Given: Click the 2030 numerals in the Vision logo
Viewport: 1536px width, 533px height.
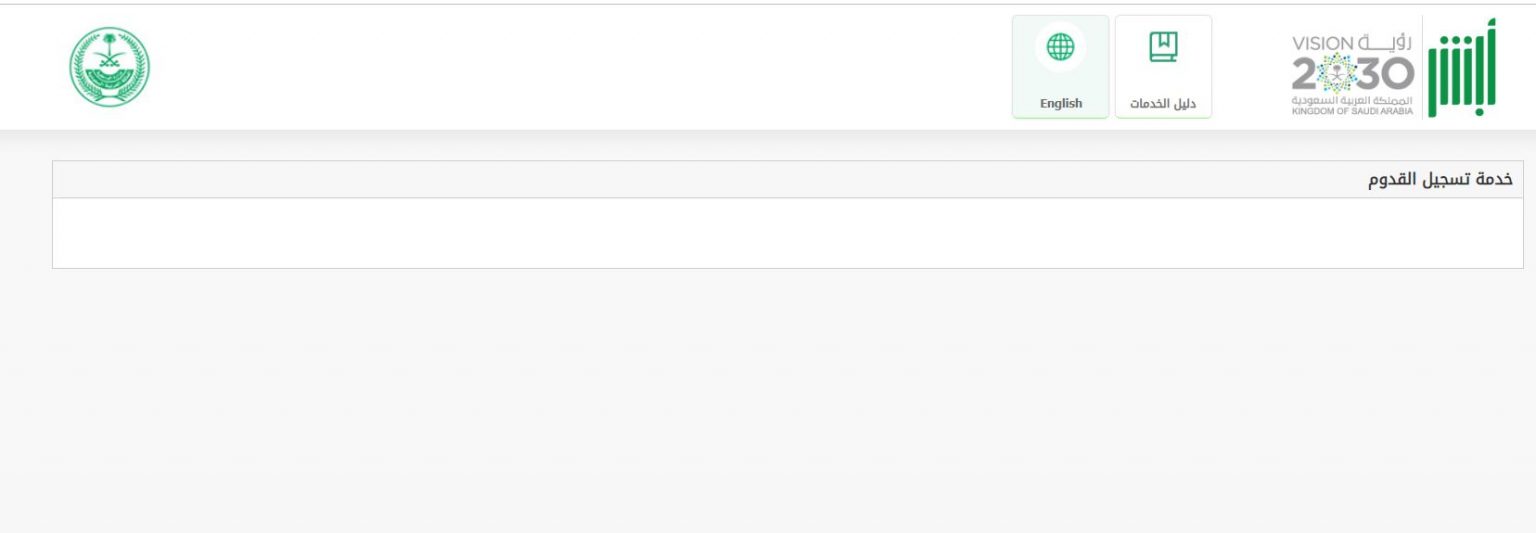Looking at the screenshot, I should pyautogui.click(x=1353, y=74).
